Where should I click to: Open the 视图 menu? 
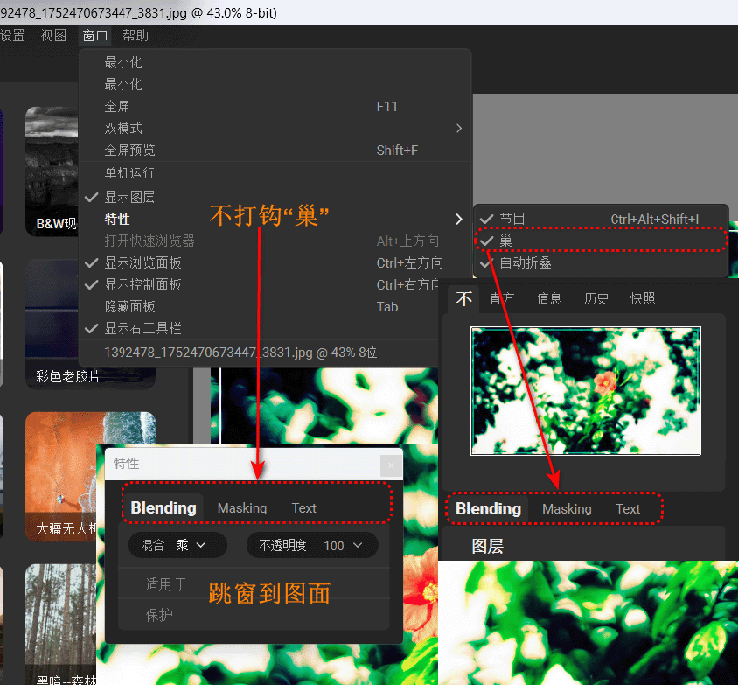[54, 35]
